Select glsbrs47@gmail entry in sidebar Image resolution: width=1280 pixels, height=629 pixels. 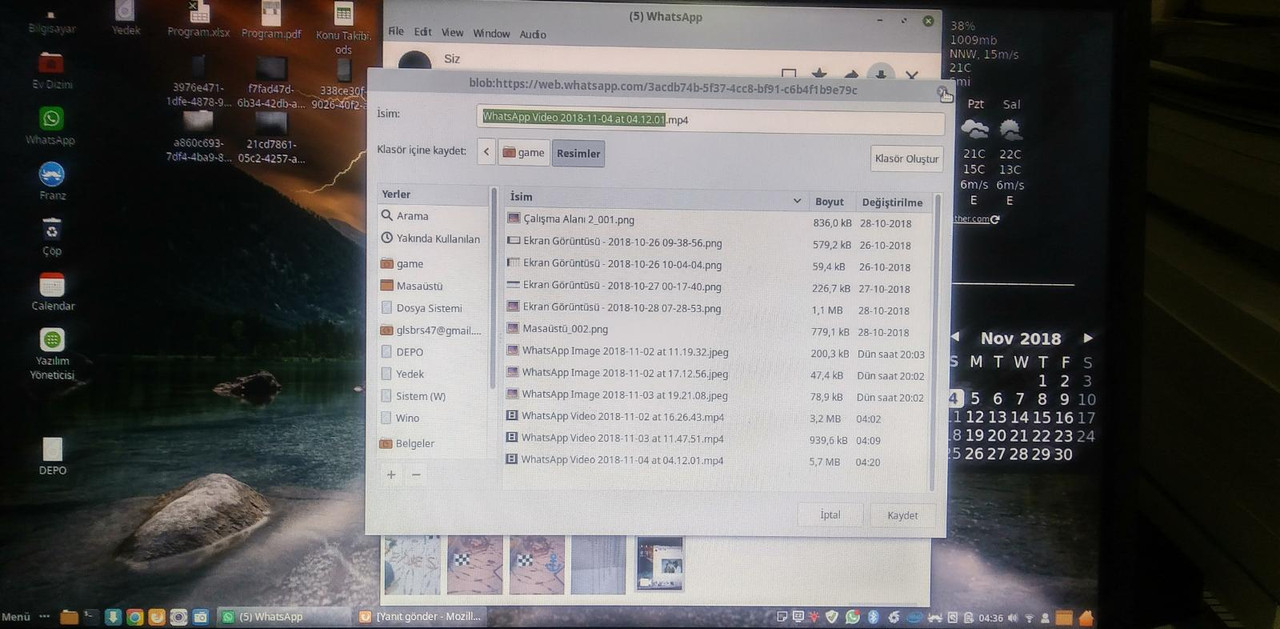pos(432,330)
